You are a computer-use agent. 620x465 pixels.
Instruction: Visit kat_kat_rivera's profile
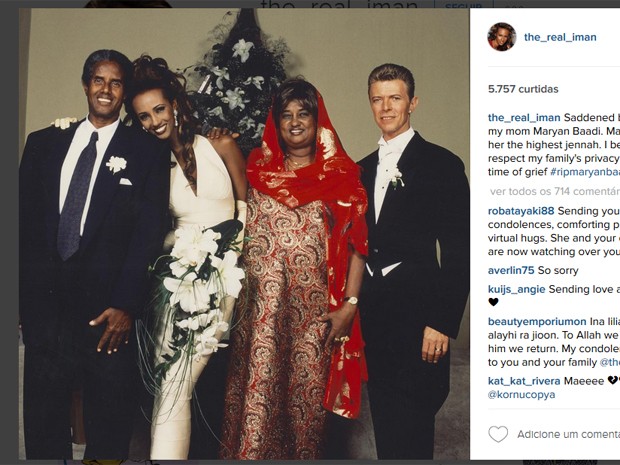524,381
